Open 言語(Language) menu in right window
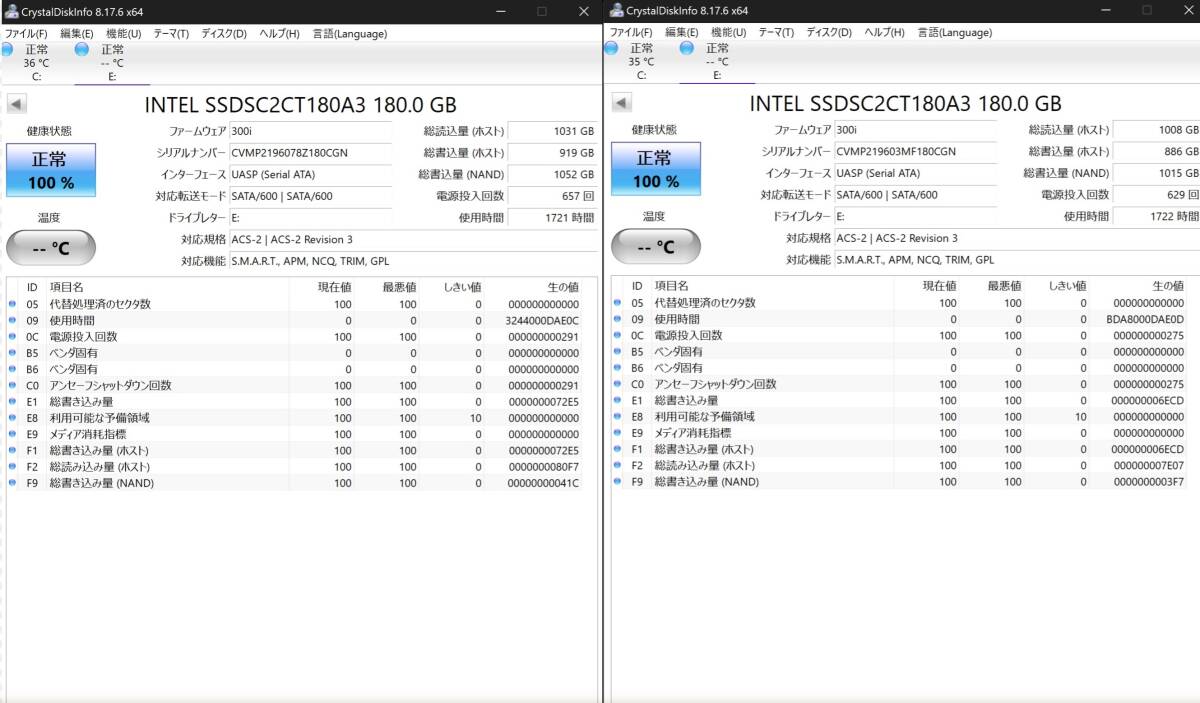Viewport: 1200px width, 703px height. tap(954, 32)
